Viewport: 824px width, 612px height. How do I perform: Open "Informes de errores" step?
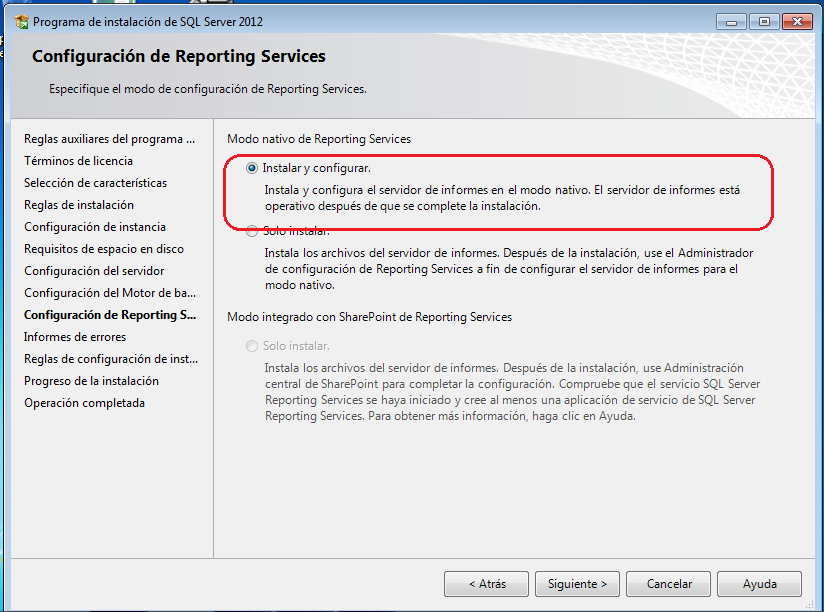coord(76,337)
